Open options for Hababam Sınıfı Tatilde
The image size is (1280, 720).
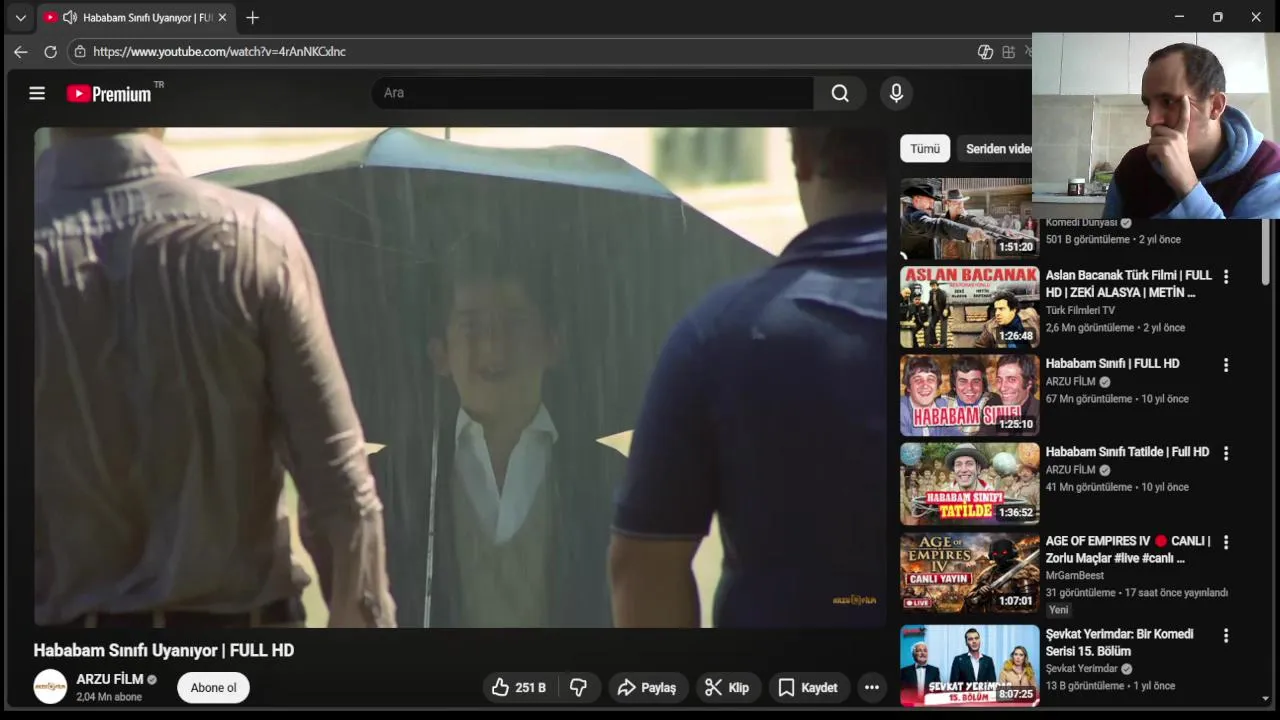[x=1226, y=453]
